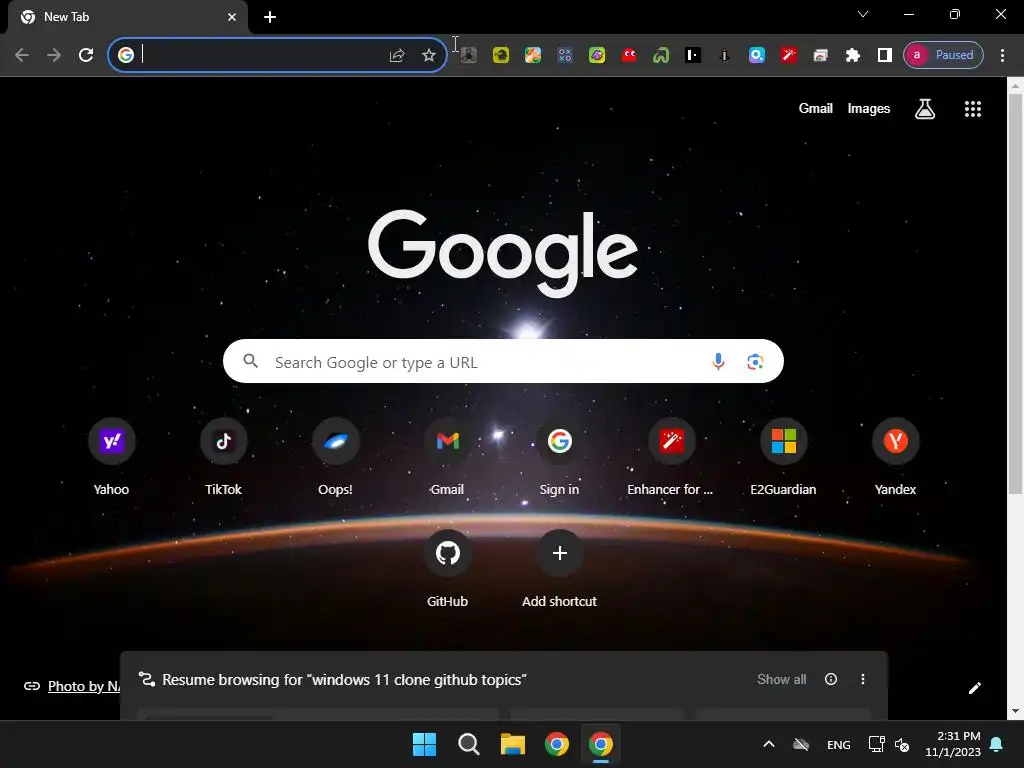Open the tic-tac-toe XO extension icon
Screen dimensions: 1024x768
(565, 56)
